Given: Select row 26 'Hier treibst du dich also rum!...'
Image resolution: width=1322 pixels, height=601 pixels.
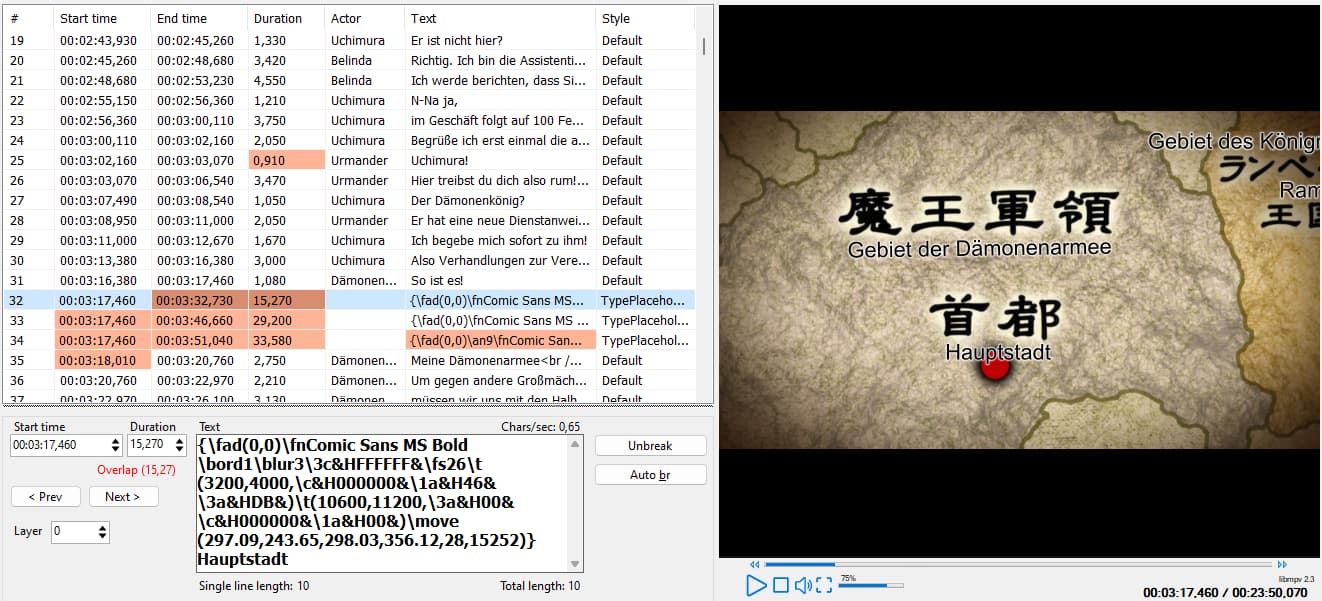Looking at the screenshot, I should coord(349,180).
